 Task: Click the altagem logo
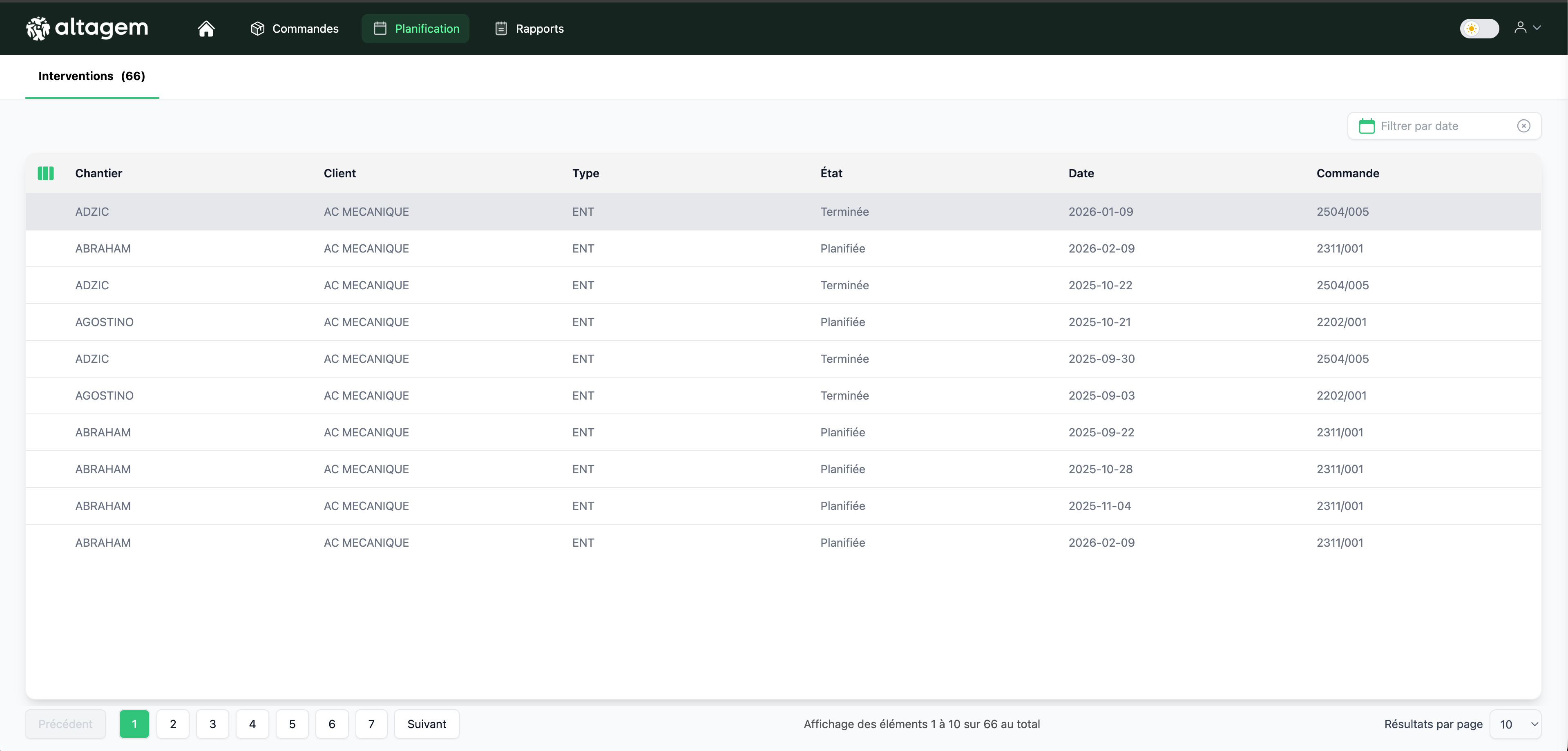click(87, 28)
